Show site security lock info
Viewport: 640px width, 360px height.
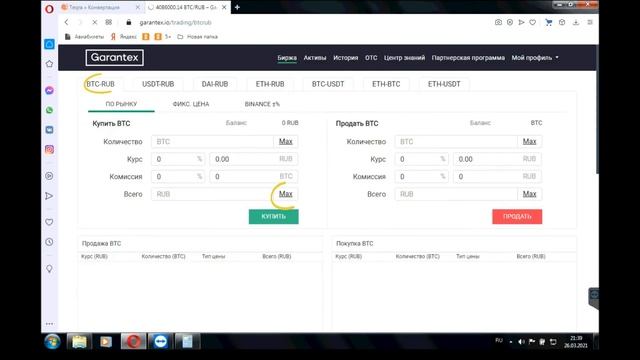[x=129, y=22]
